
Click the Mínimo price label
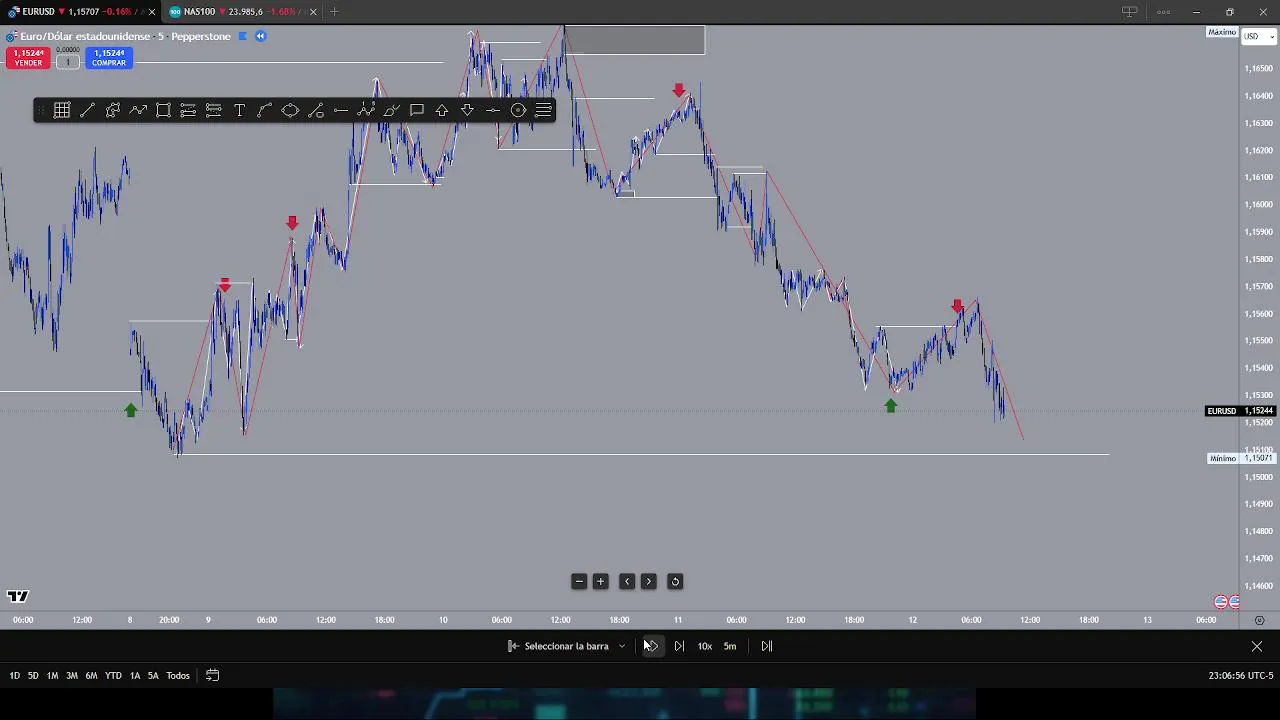click(x=1222, y=458)
